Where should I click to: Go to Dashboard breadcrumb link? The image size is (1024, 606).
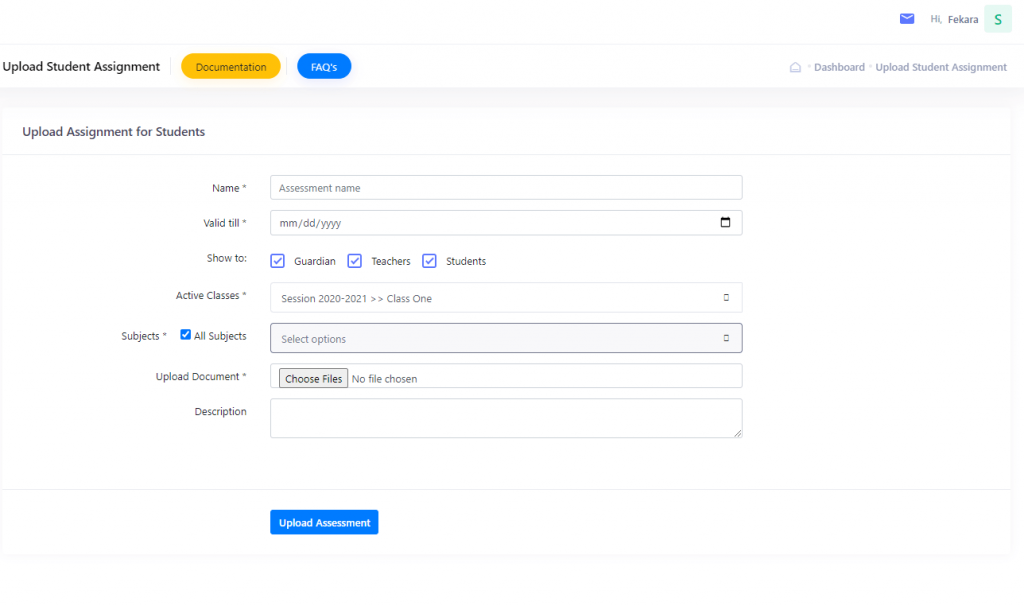click(839, 68)
